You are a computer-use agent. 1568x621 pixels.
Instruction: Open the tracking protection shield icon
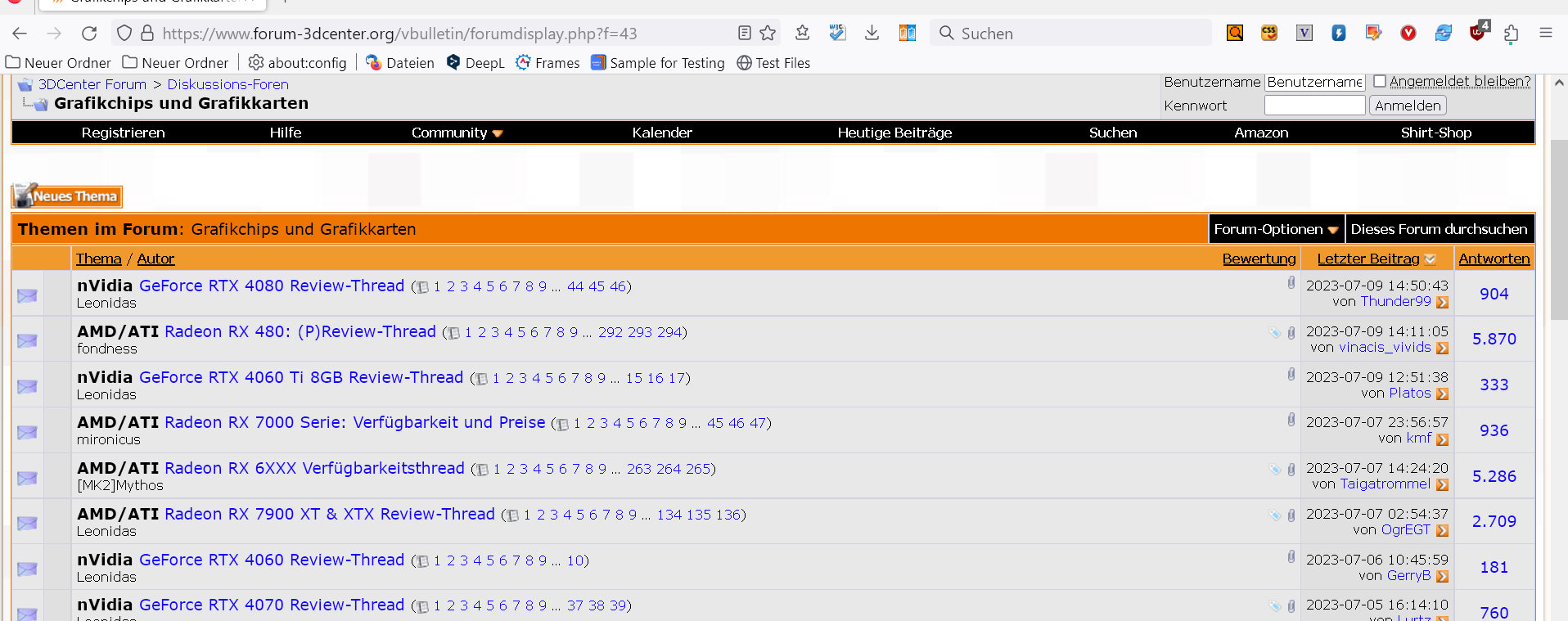124,34
